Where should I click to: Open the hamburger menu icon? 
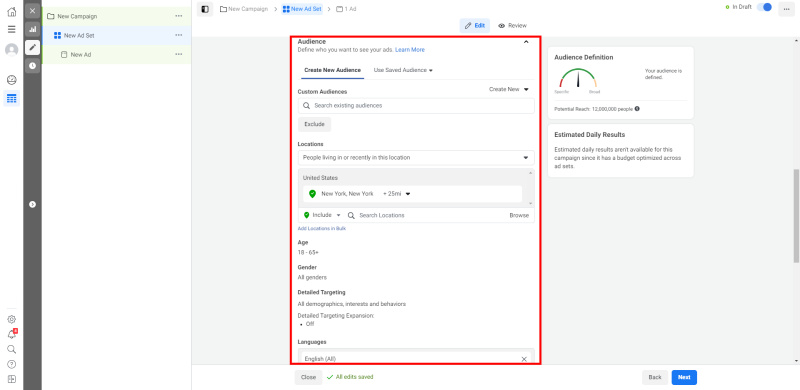(x=11, y=29)
